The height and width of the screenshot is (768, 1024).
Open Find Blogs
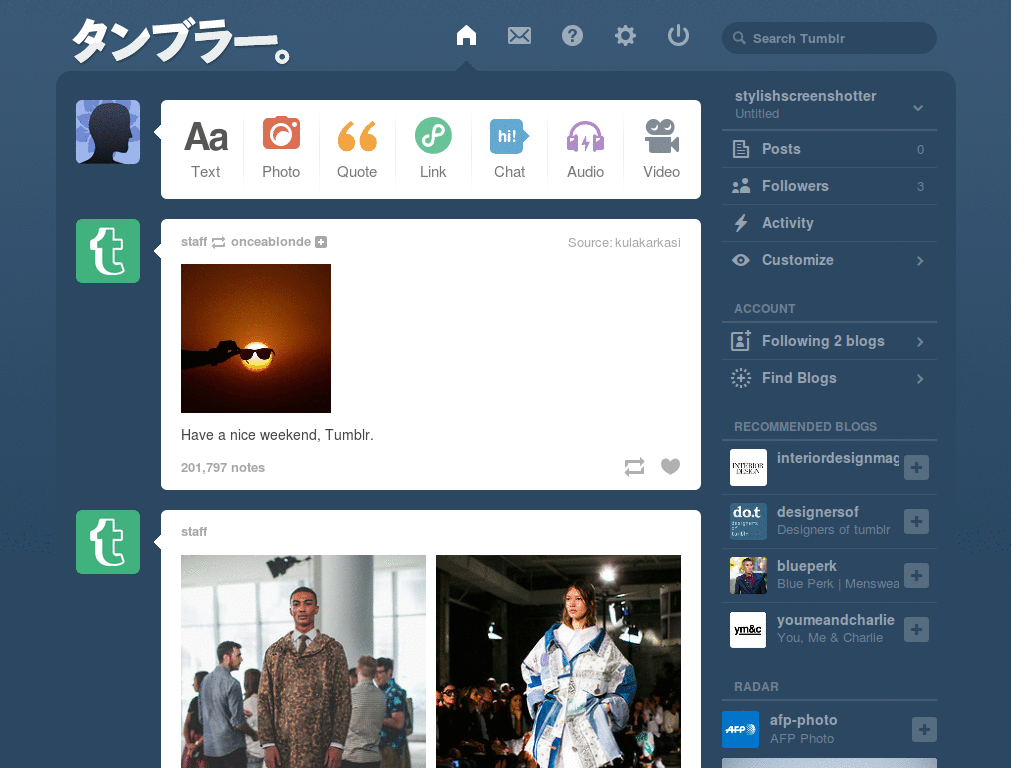pos(829,378)
